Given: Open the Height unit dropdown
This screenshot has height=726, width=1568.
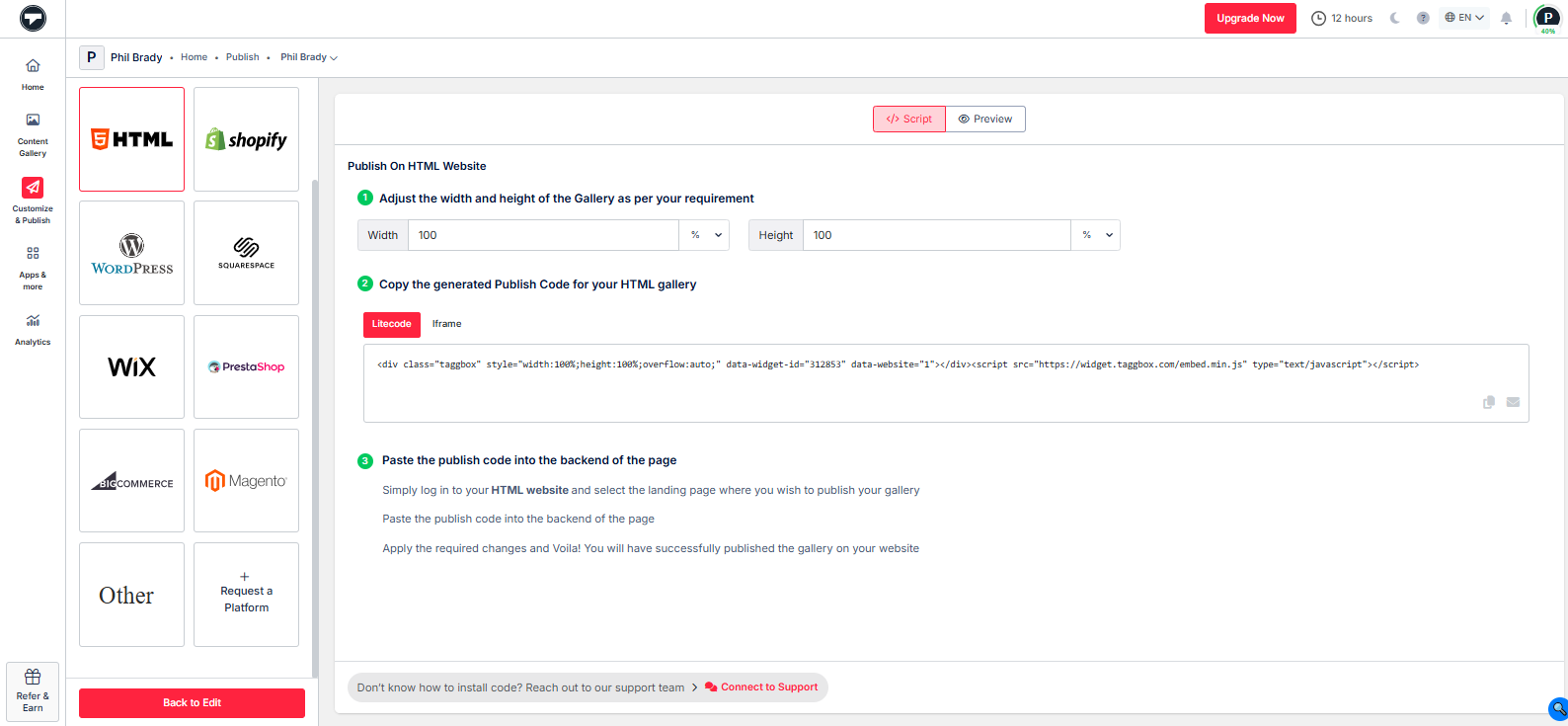Looking at the screenshot, I should pyautogui.click(x=1096, y=235).
